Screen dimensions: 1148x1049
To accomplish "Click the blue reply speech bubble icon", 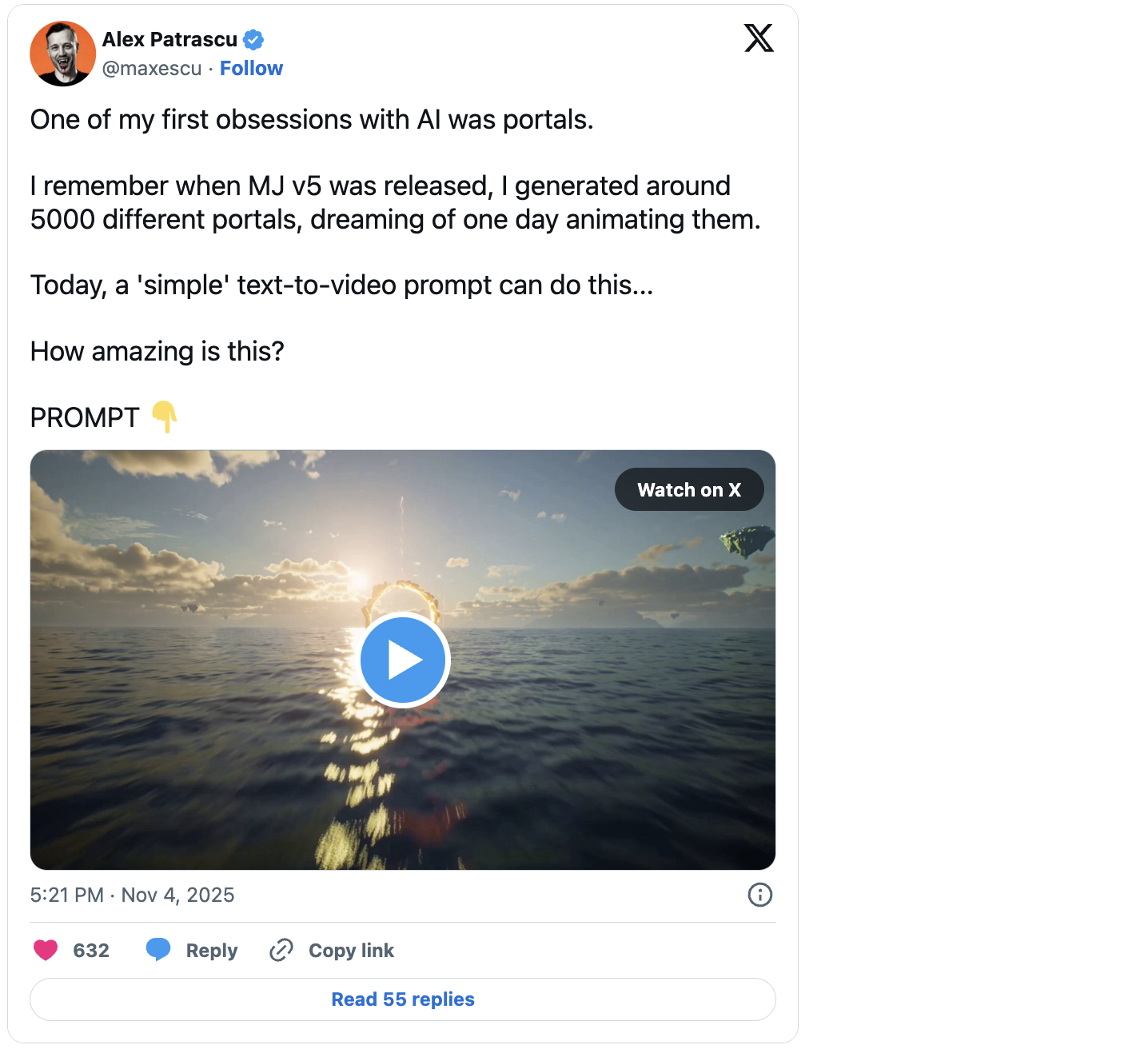I will point(158,950).
